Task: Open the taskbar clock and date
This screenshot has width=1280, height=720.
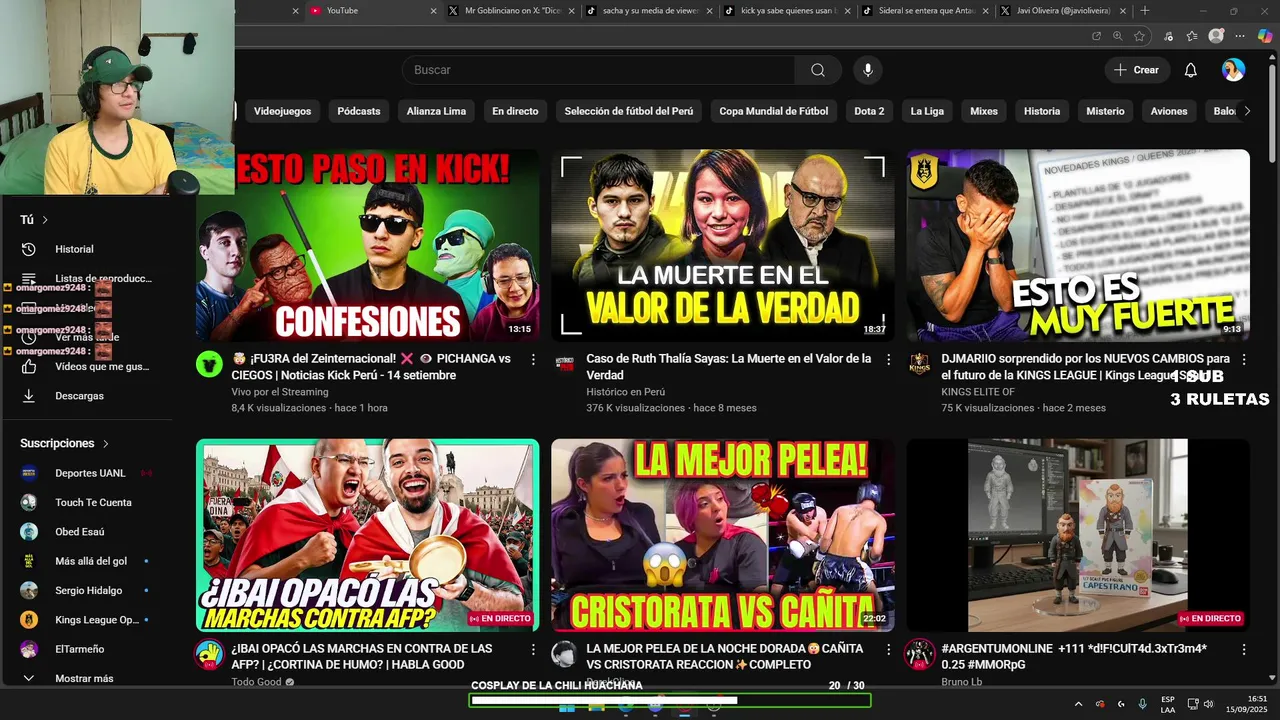Action: coord(1246,704)
